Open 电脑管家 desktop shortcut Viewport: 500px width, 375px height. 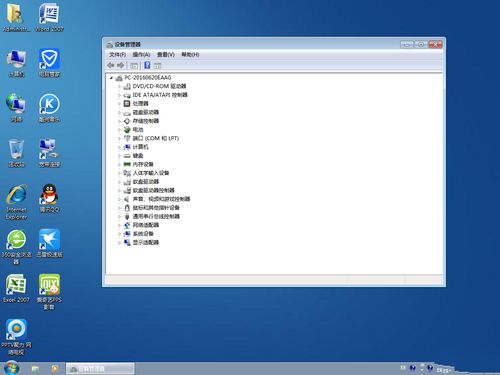pos(49,63)
